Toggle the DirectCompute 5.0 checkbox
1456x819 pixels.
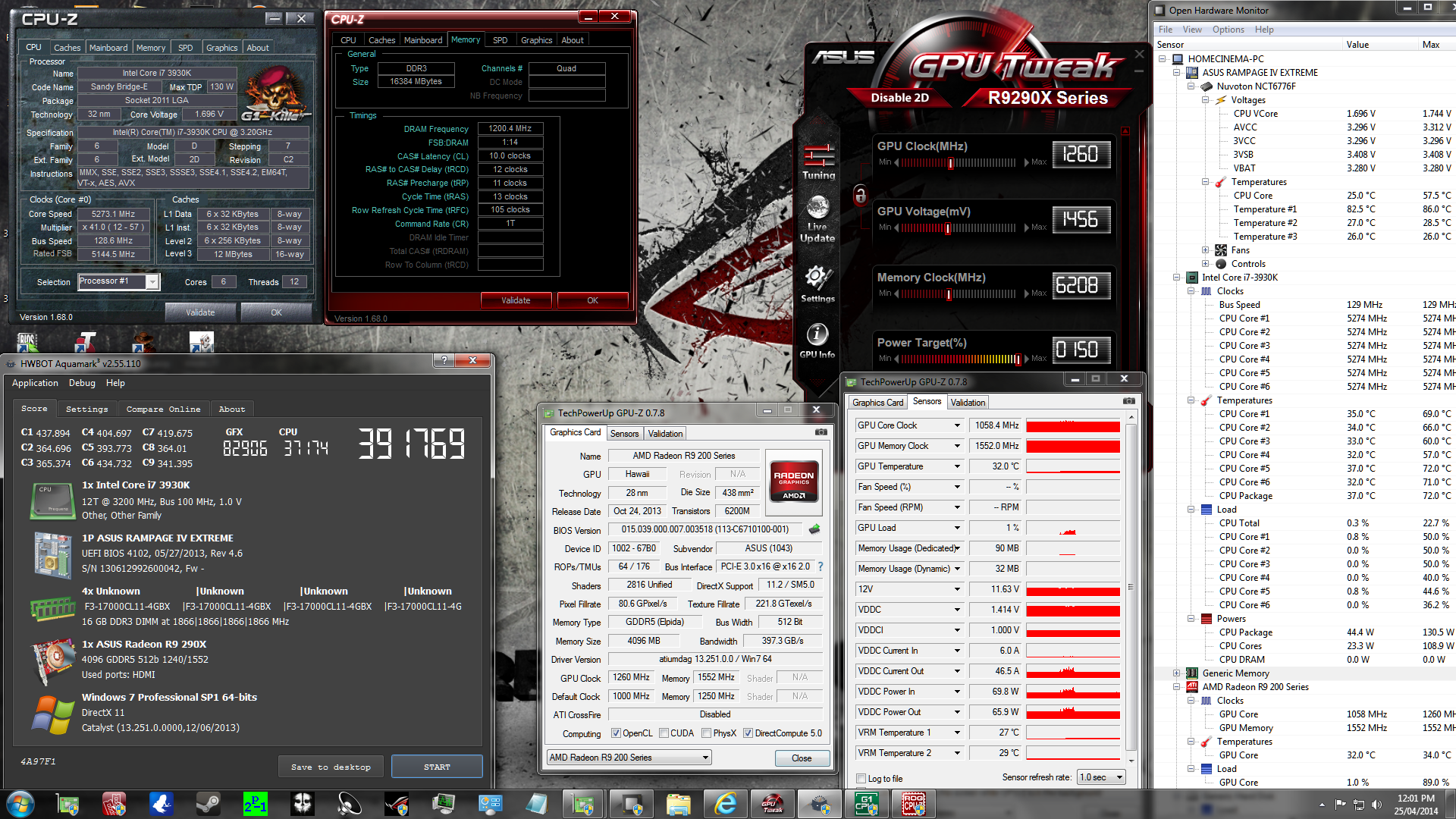coord(748,733)
